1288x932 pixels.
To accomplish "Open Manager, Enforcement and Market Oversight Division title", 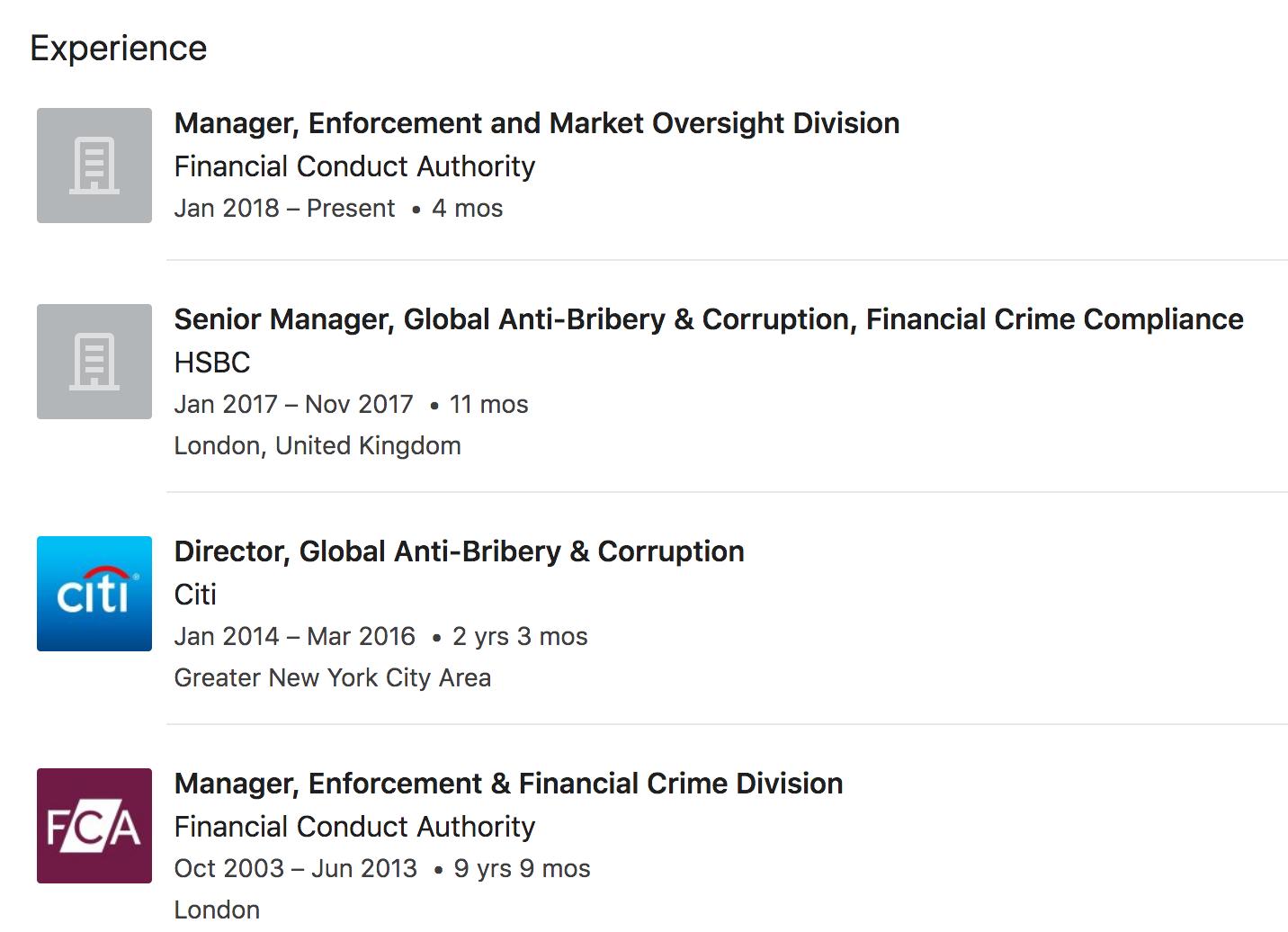I will coord(537,123).
